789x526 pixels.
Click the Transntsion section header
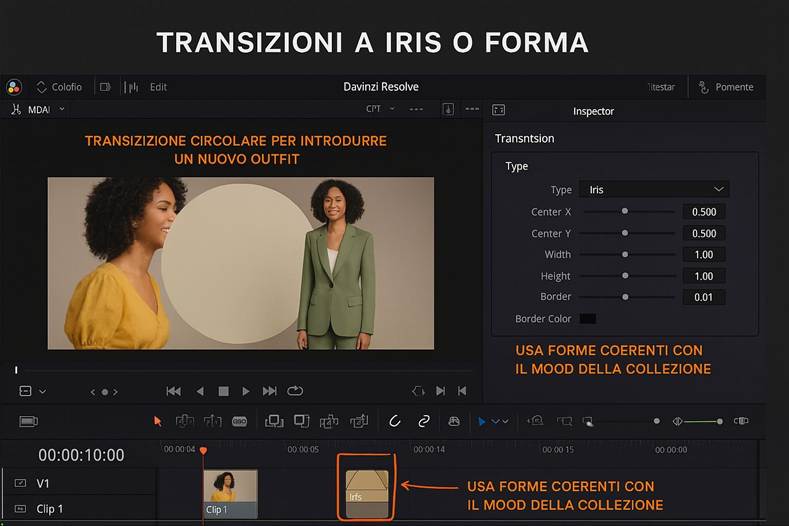click(524, 138)
